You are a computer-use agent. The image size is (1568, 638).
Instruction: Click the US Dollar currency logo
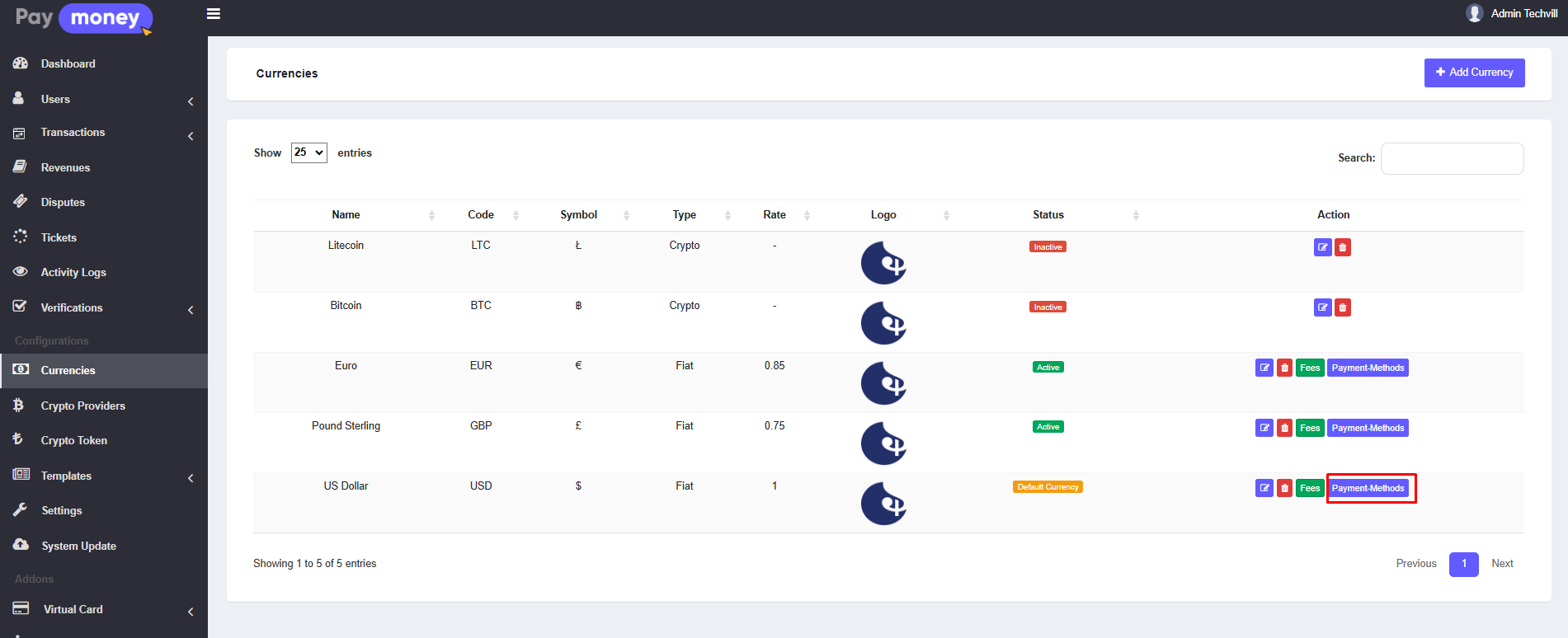(x=883, y=503)
